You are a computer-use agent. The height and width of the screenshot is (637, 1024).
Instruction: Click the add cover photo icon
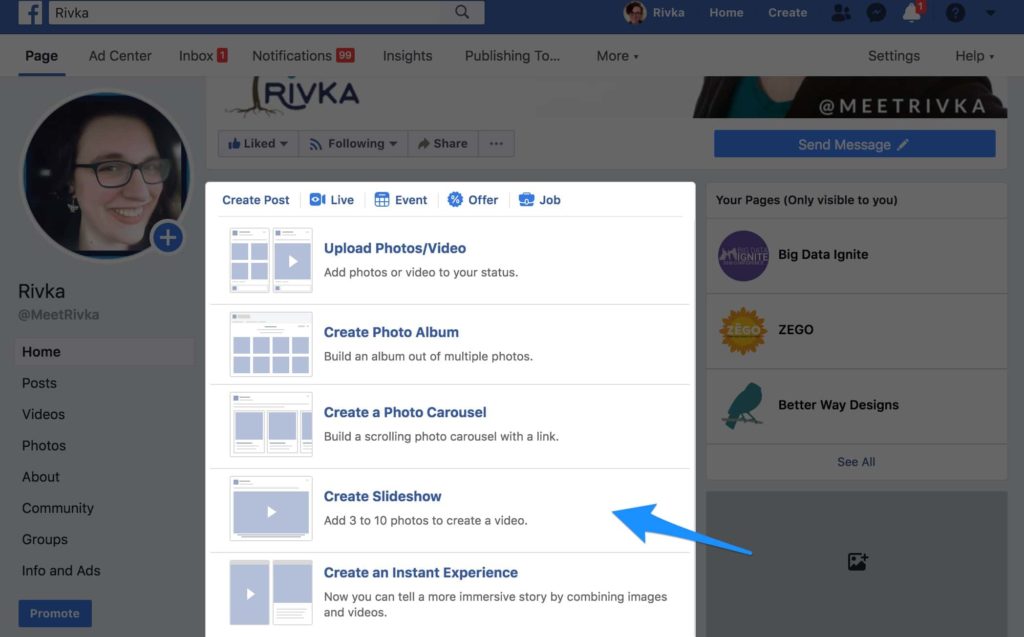tap(857, 562)
